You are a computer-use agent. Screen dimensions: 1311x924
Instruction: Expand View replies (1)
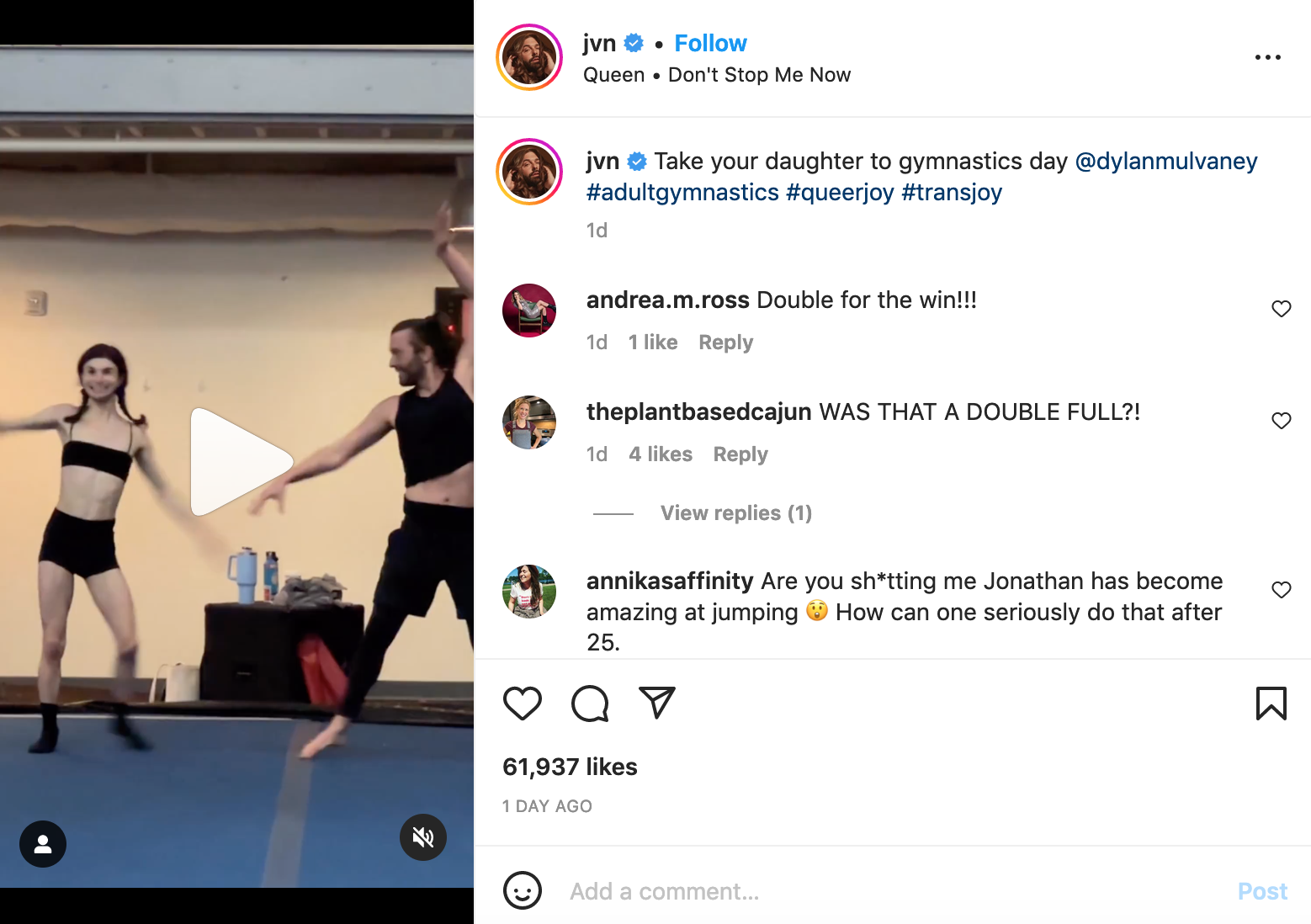click(736, 513)
